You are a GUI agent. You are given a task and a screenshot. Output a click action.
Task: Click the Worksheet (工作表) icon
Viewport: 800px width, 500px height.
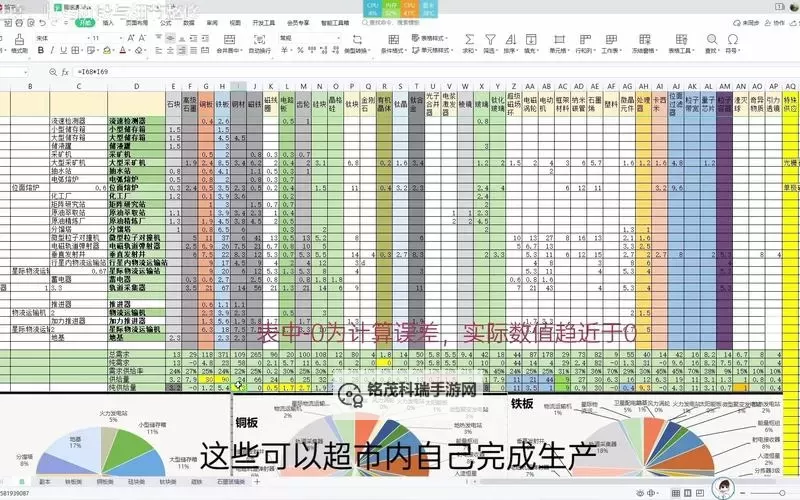(x=611, y=39)
